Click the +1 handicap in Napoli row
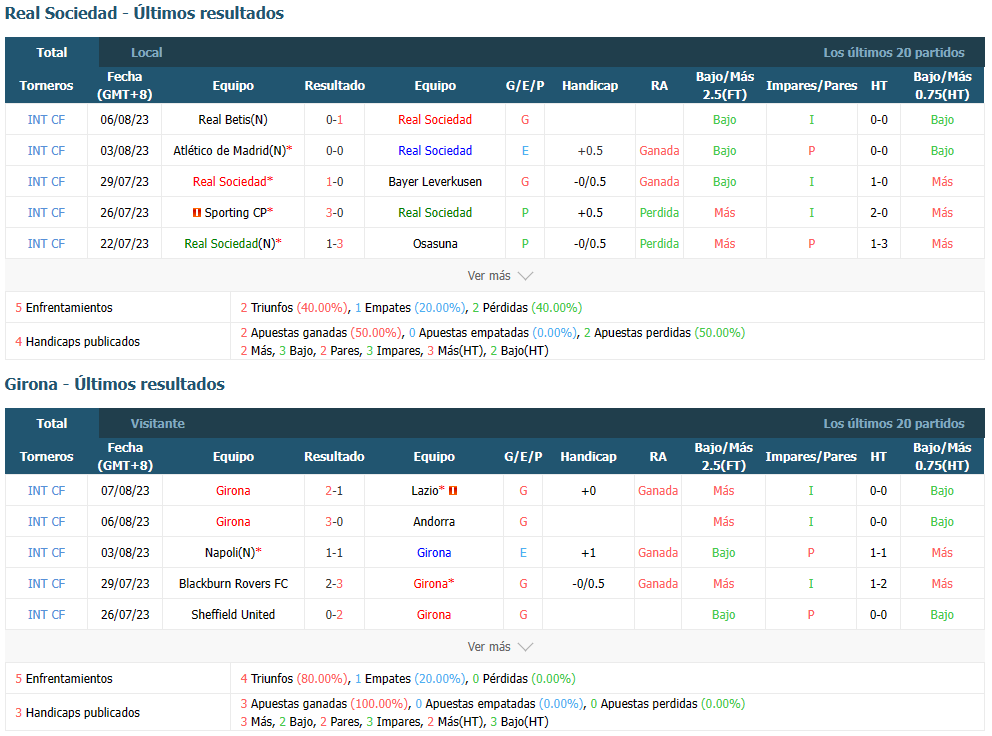 coord(588,552)
